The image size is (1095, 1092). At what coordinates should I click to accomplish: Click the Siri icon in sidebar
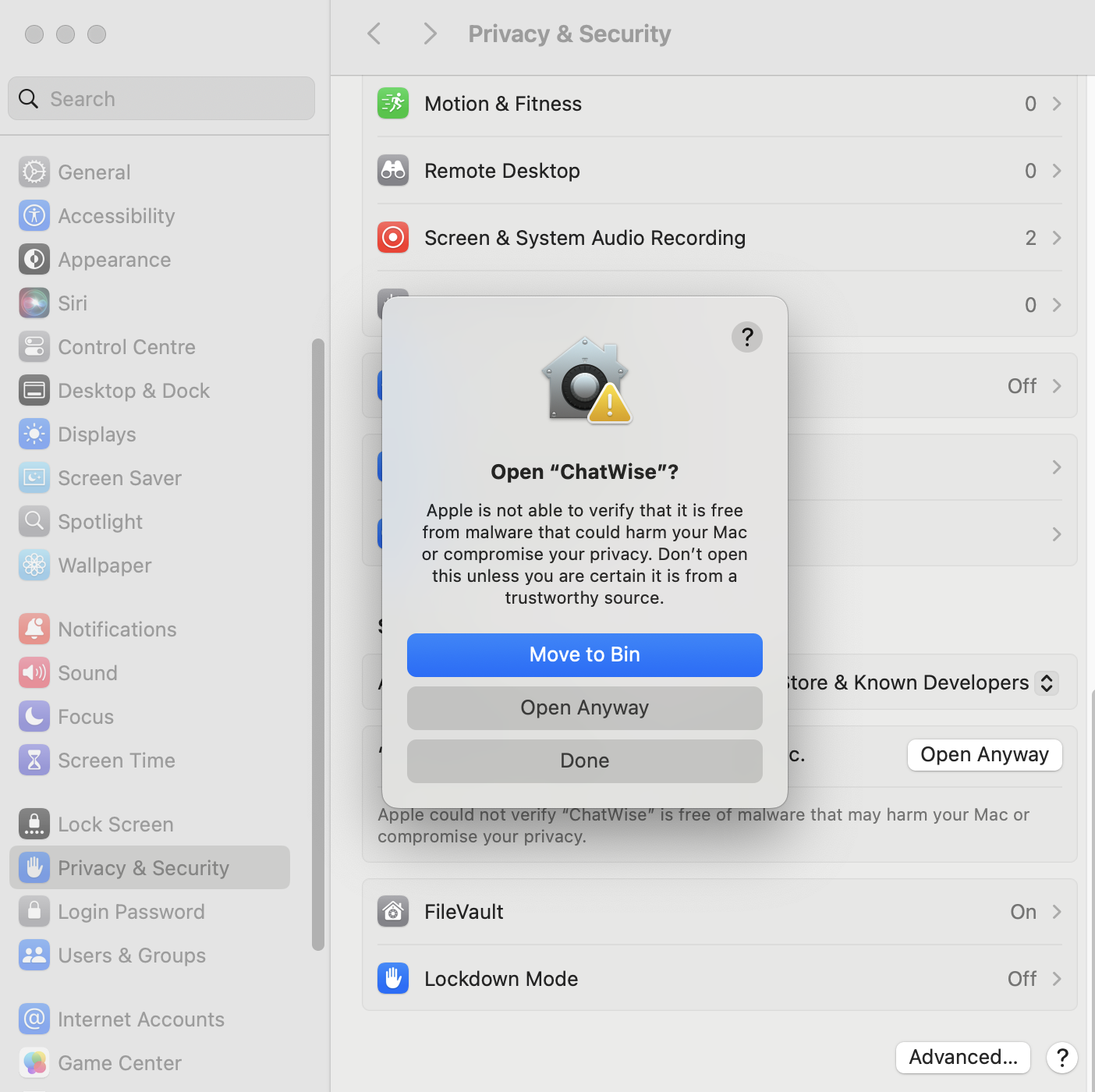click(34, 303)
